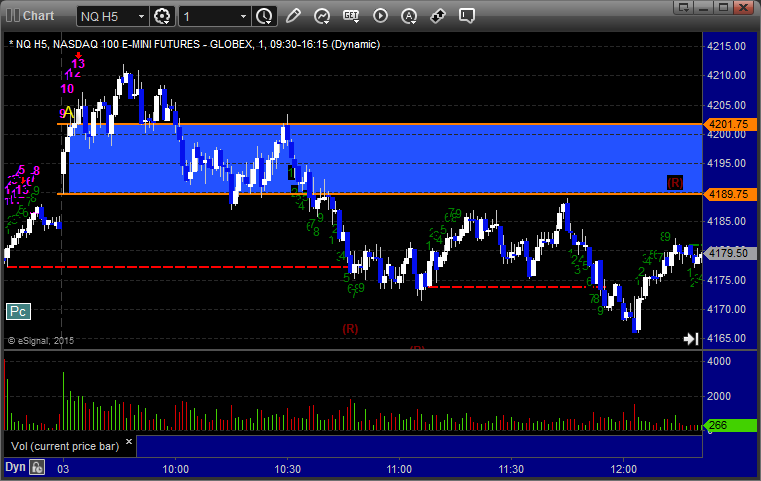Click the 4000 volume axis label
Image resolution: width=761 pixels, height=481 pixels.
pyautogui.click(x=719, y=361)
